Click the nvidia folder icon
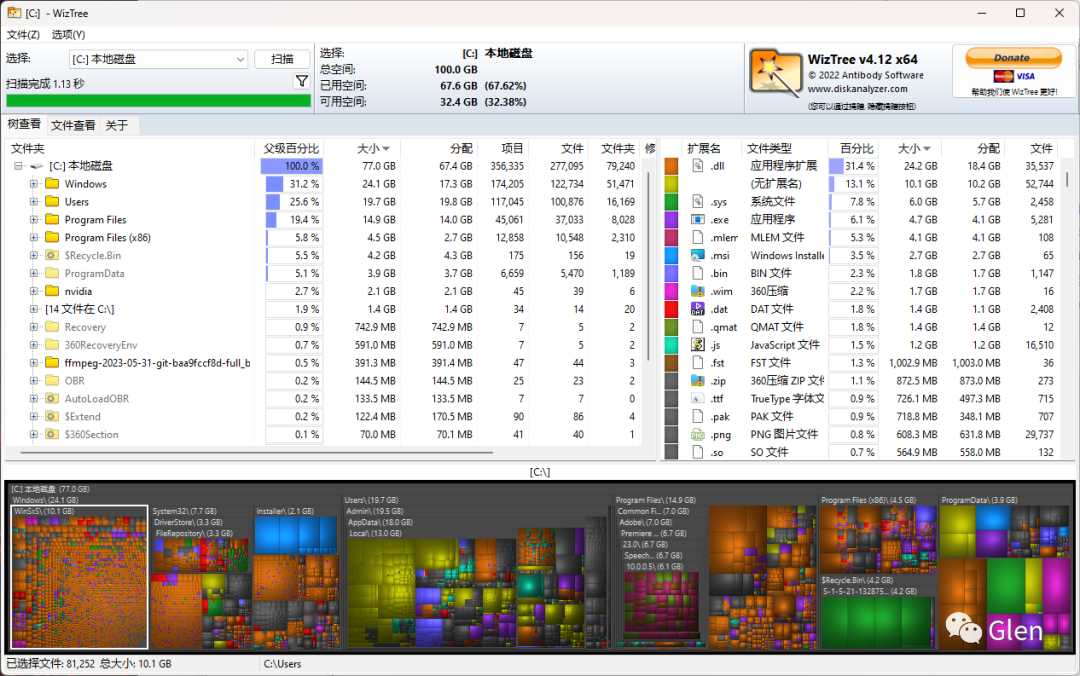The height and width of the screenshot is (676, 1080). (x=52, y=291)
